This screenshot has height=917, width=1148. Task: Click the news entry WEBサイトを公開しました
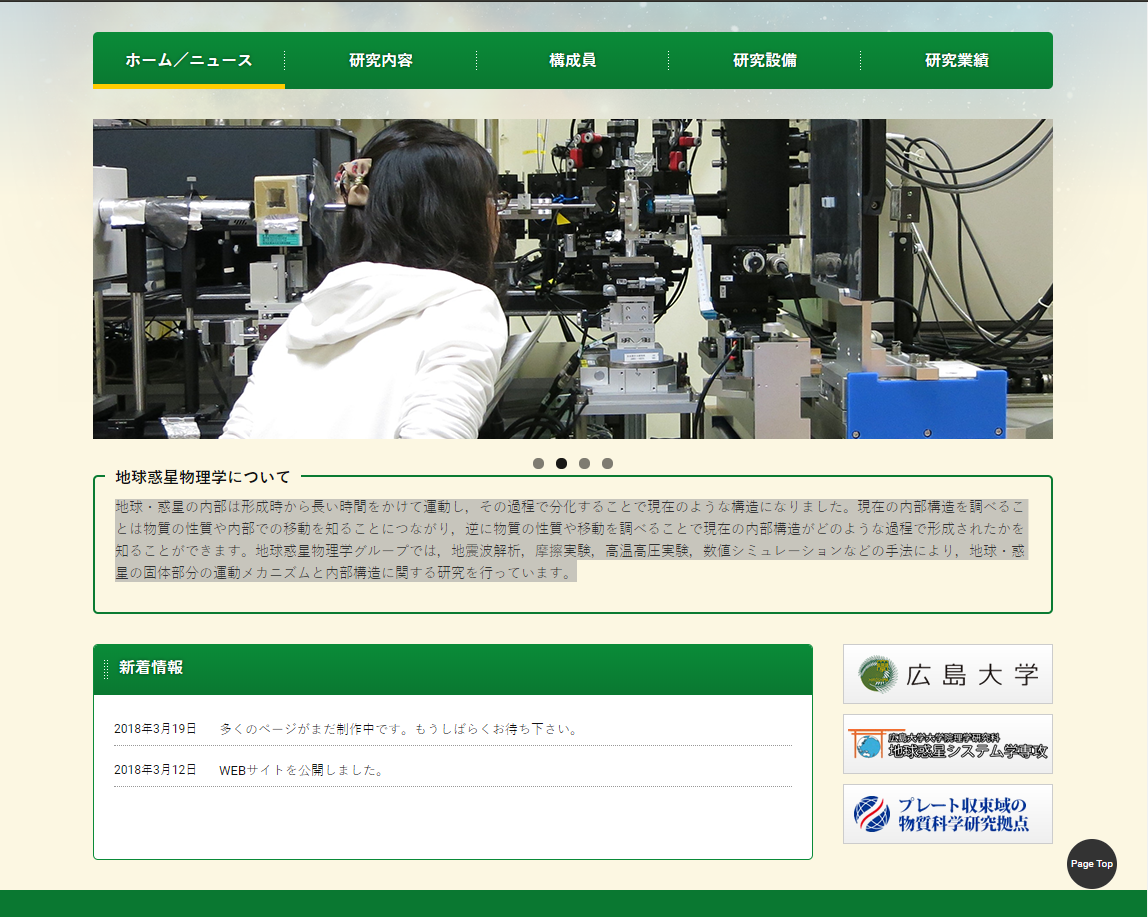point(302,770)
